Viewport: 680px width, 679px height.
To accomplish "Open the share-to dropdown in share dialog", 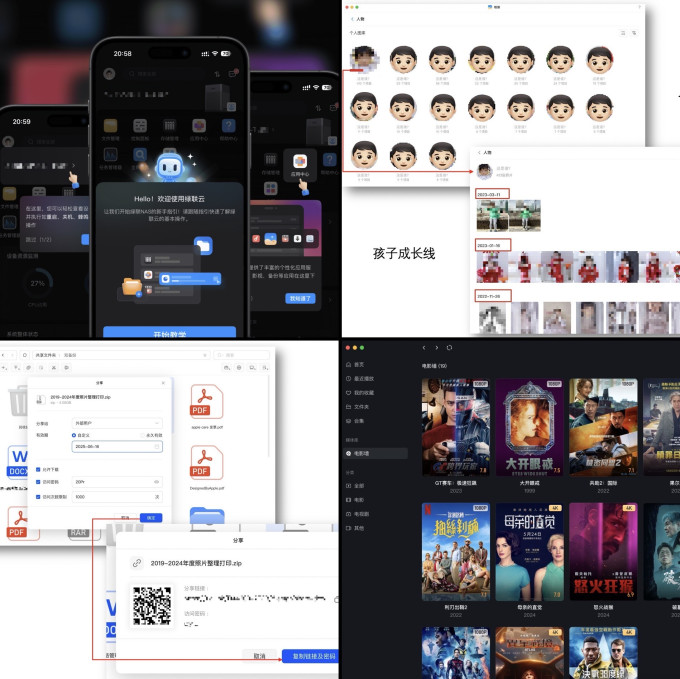I will [117, 423].
